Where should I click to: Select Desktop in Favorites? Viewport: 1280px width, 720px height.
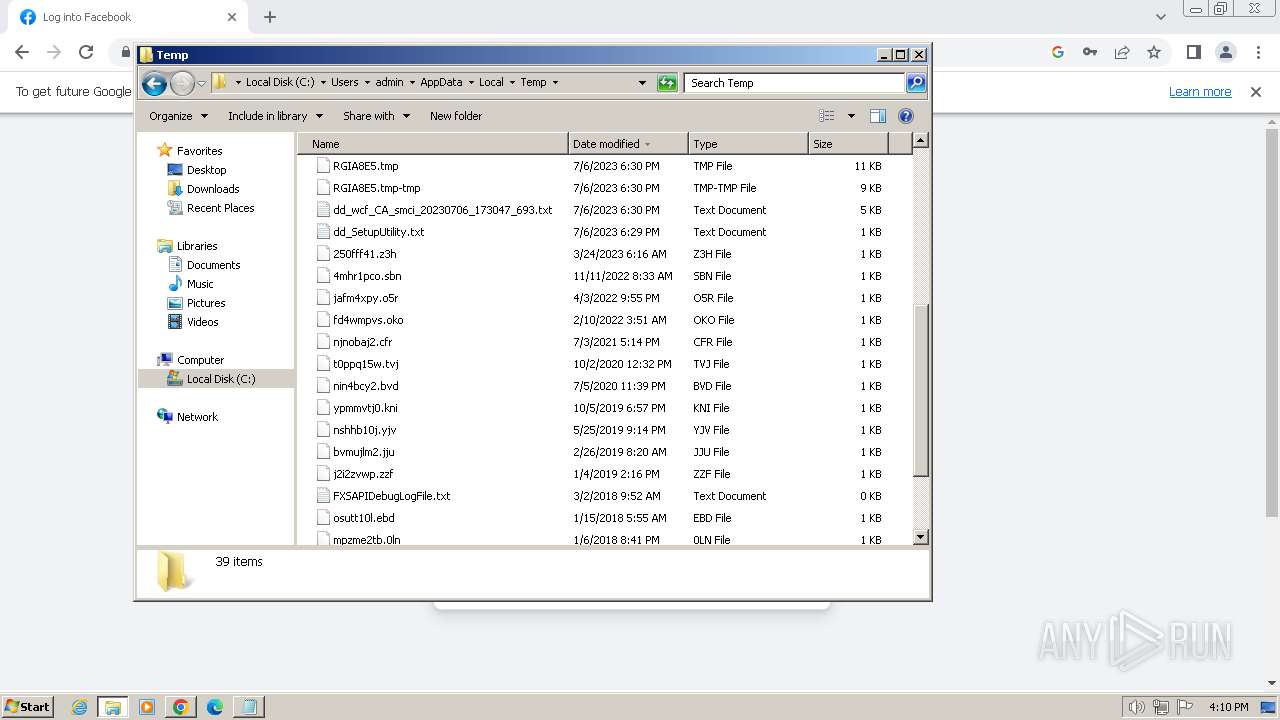(x=206, y=170)
